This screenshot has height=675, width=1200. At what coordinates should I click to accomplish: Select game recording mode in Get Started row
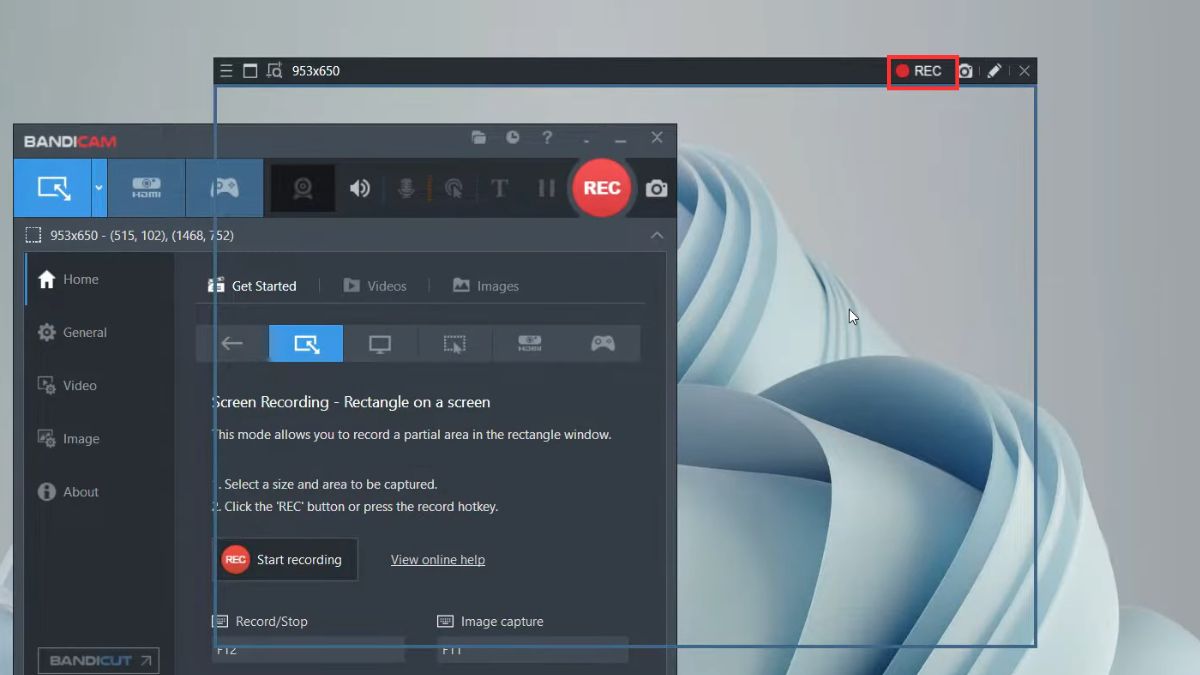603,343
